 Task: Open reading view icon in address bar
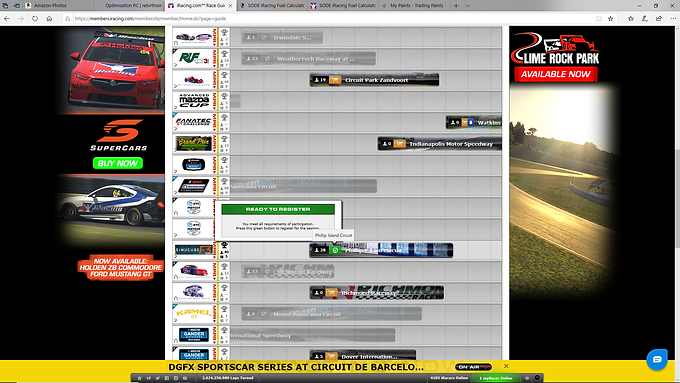coord(599,19)
